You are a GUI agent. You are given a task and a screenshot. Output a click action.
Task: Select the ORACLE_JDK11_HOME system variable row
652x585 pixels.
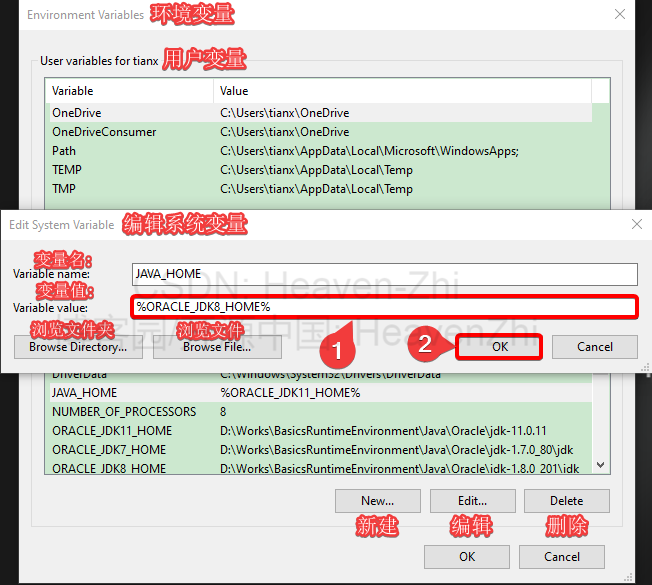[321, 431]
